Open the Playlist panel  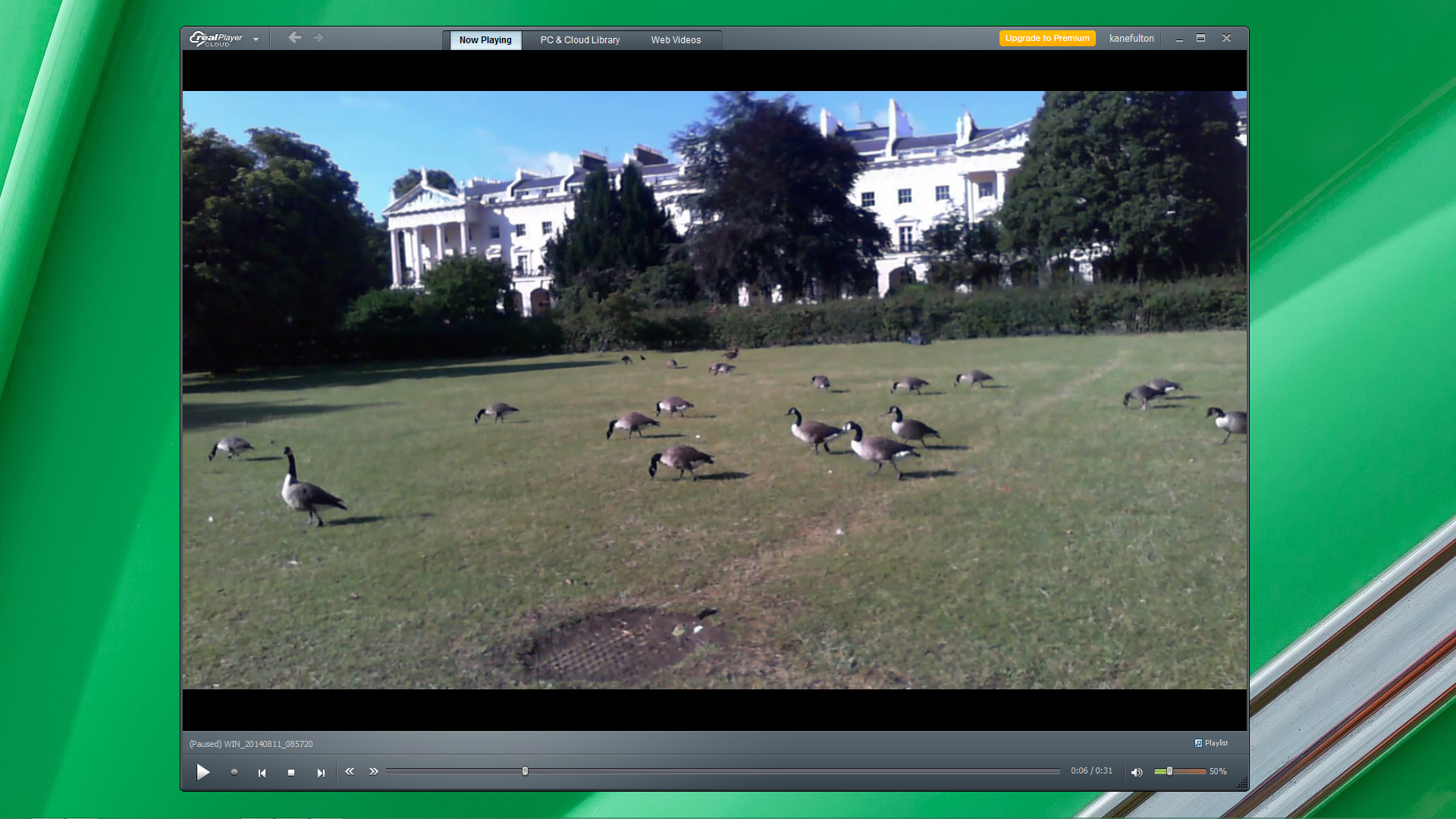(x=1211, y=743)
